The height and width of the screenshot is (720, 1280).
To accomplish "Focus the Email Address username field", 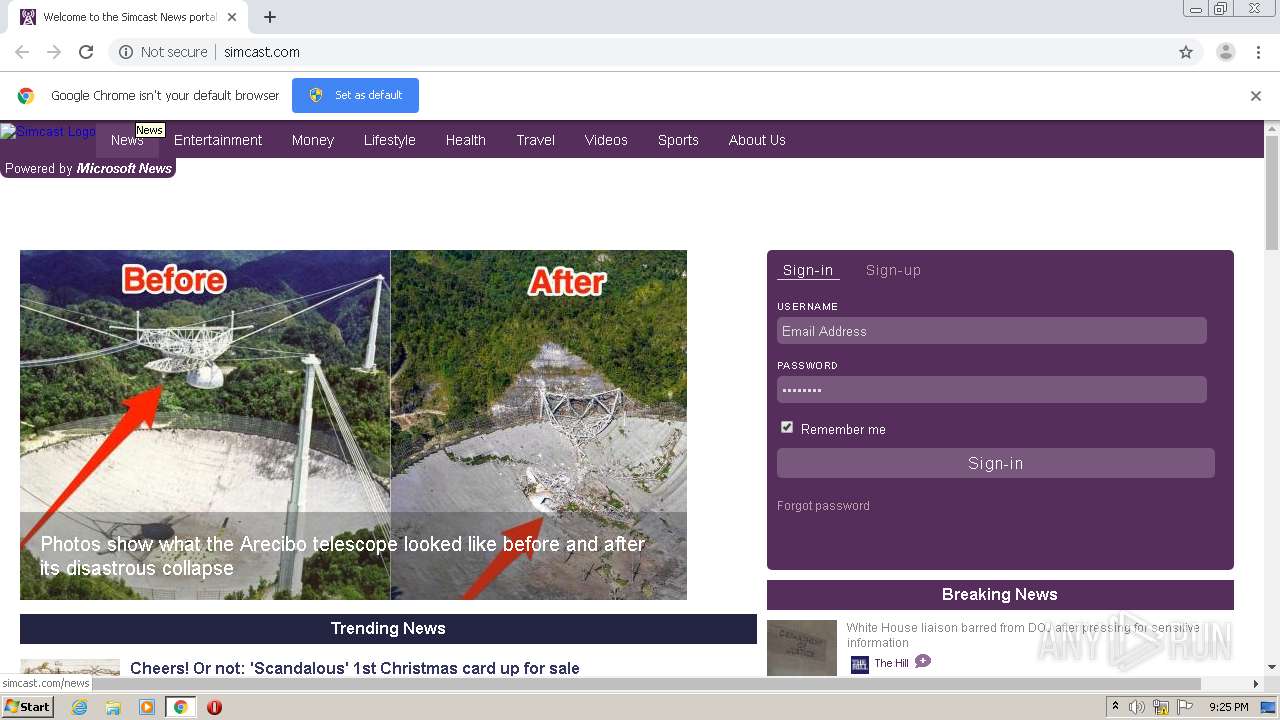I will [992, 331].
